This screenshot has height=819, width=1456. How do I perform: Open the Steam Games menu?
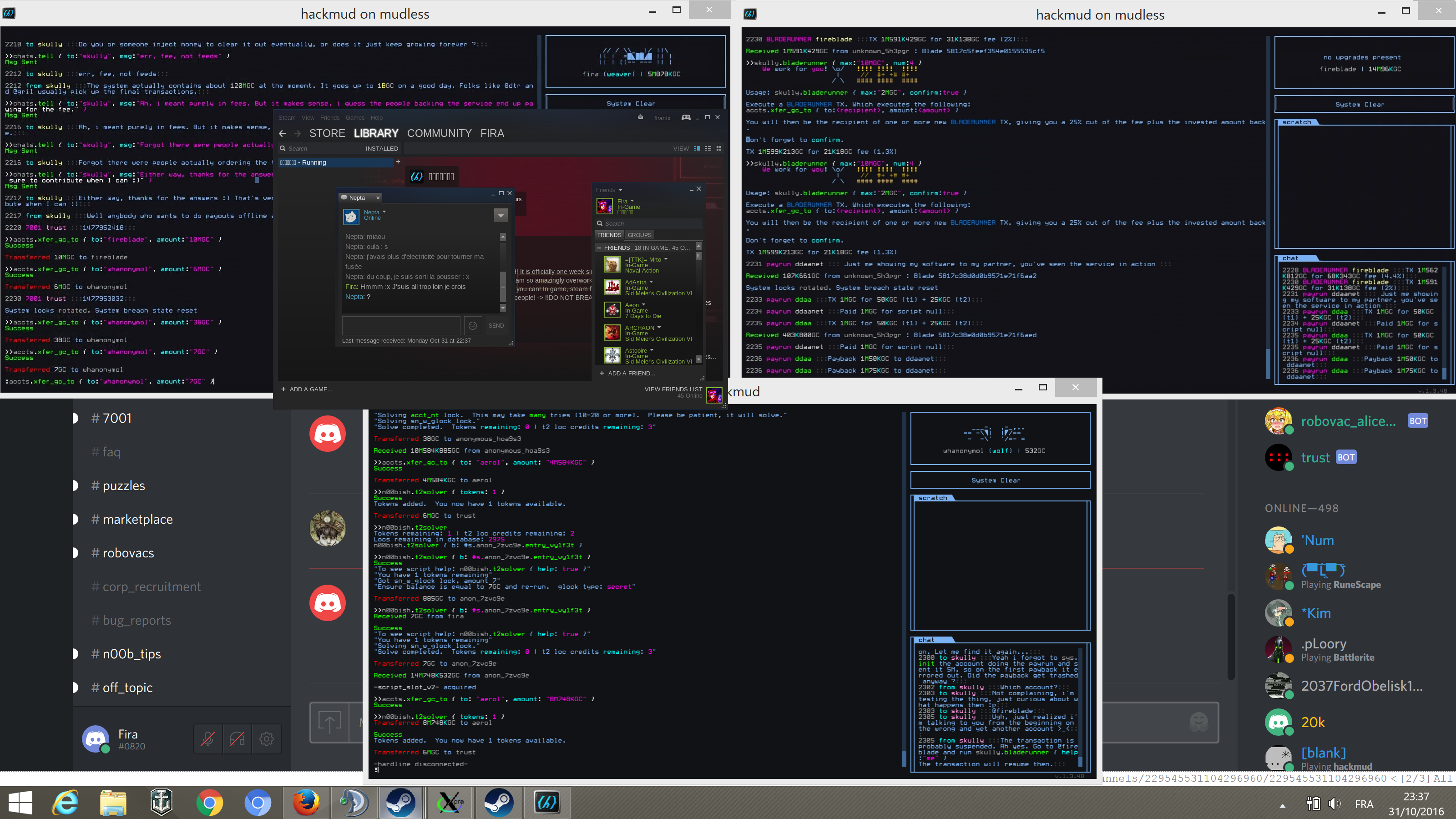[355, 117]
